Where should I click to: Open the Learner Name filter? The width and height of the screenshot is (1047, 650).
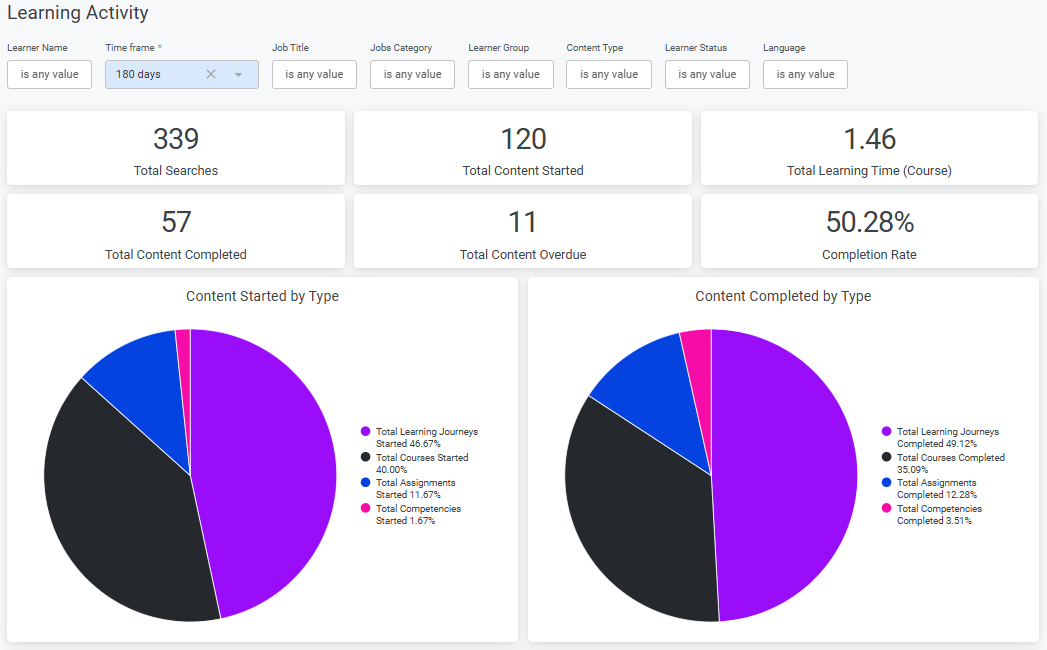(x=49, y=74)
